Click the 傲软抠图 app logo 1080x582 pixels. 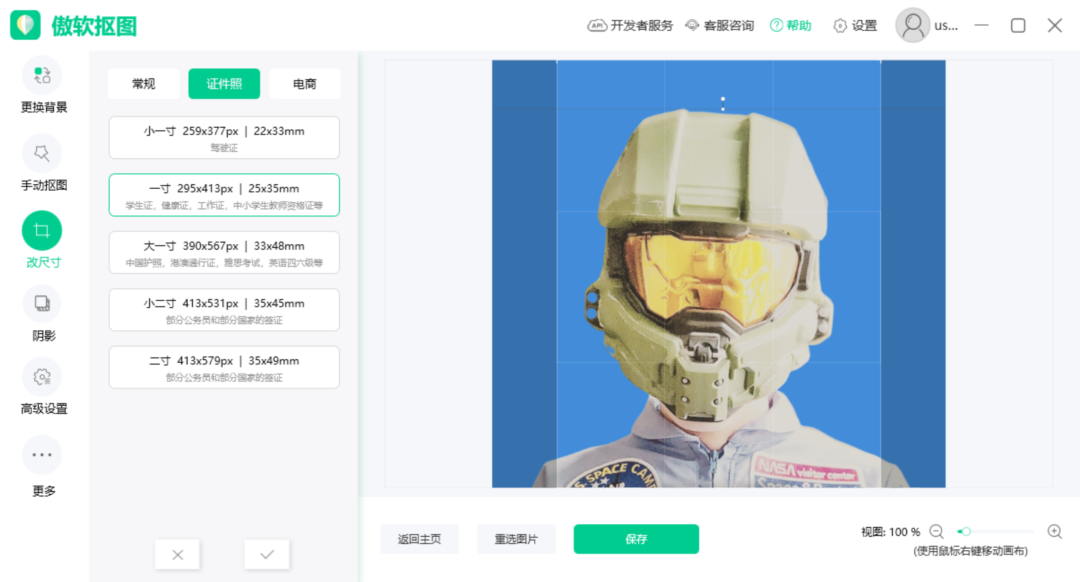(x=74, y=25)
